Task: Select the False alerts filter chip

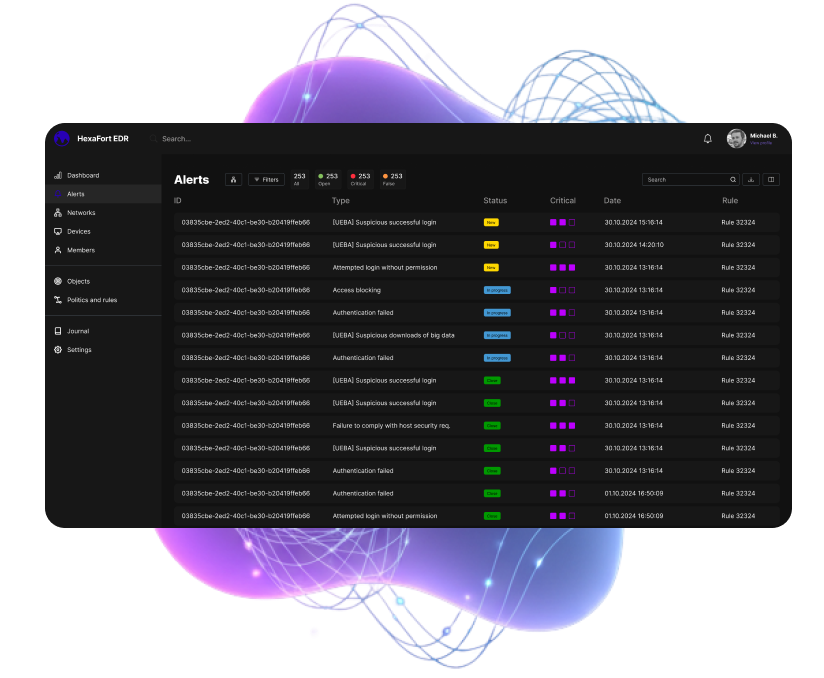Action: point(392,179)
